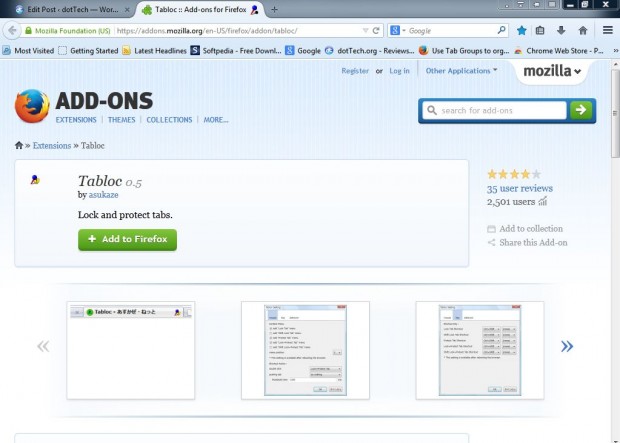Open the Google bookmark in bookmarks bar

coord(303,50)
